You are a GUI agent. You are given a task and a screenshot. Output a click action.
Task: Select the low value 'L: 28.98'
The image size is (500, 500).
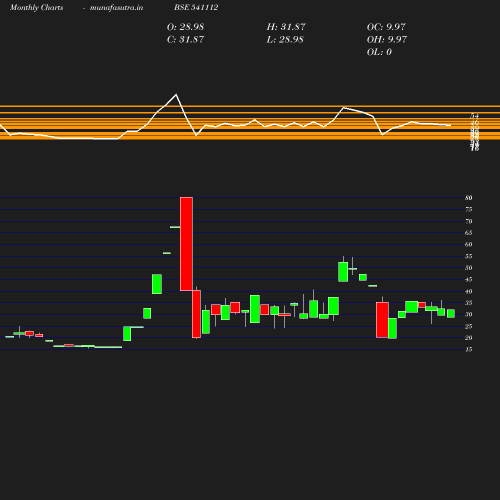click(285, 40)
